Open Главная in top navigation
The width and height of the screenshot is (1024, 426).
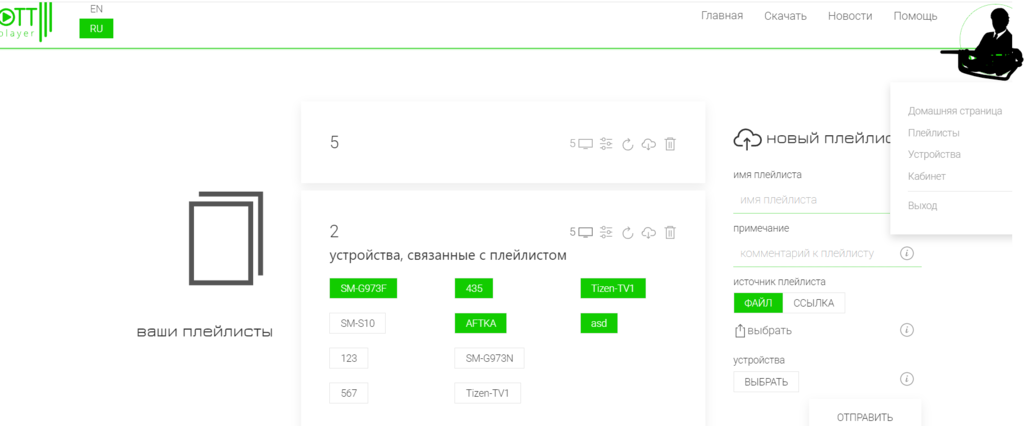point(722,16)
